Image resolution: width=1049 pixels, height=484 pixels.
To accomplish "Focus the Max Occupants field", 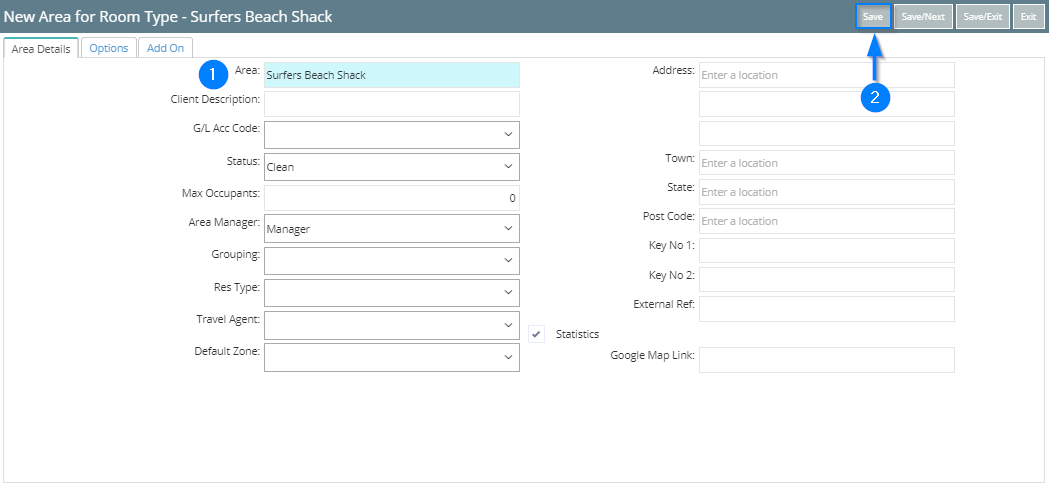I will [x=391, y=198].
